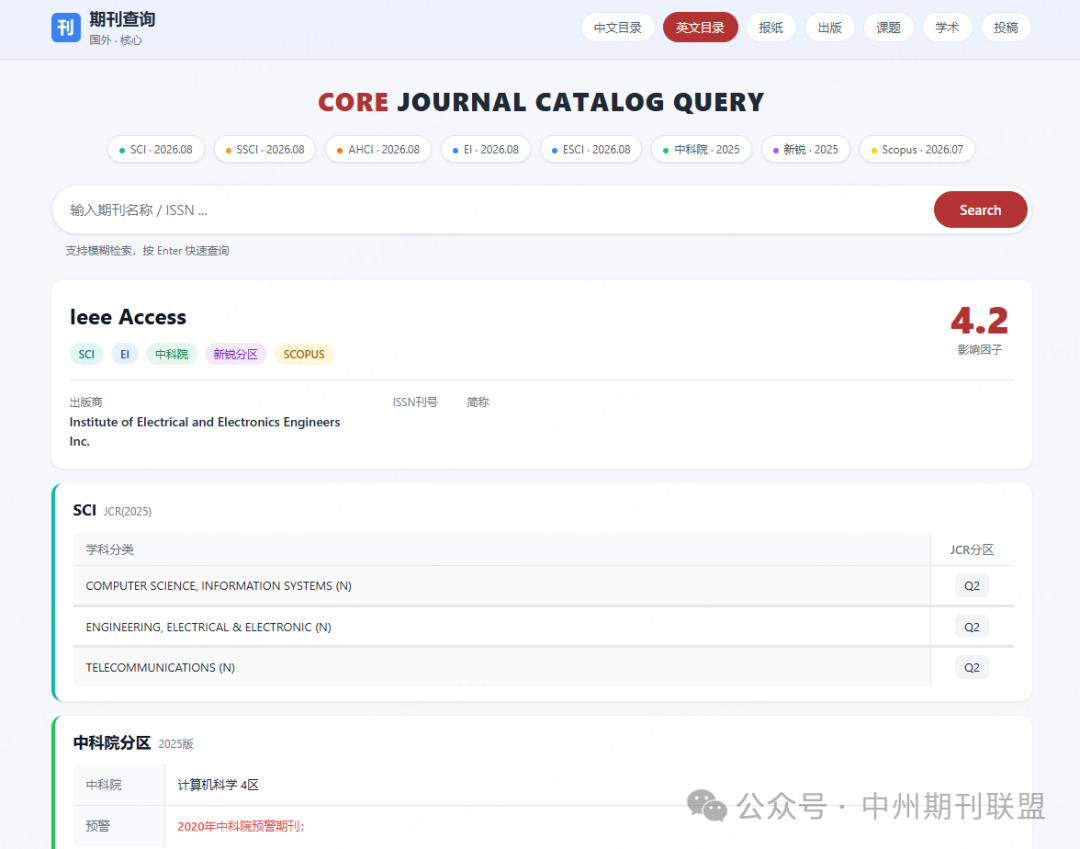Click the EI tag under Ieee Access
1080x849 pixels.
(x=125, y=354)
